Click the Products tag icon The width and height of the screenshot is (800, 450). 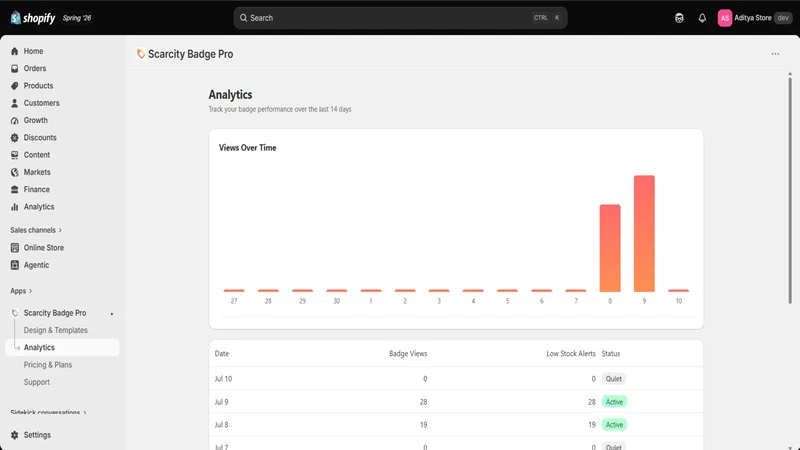click(14, 86)
